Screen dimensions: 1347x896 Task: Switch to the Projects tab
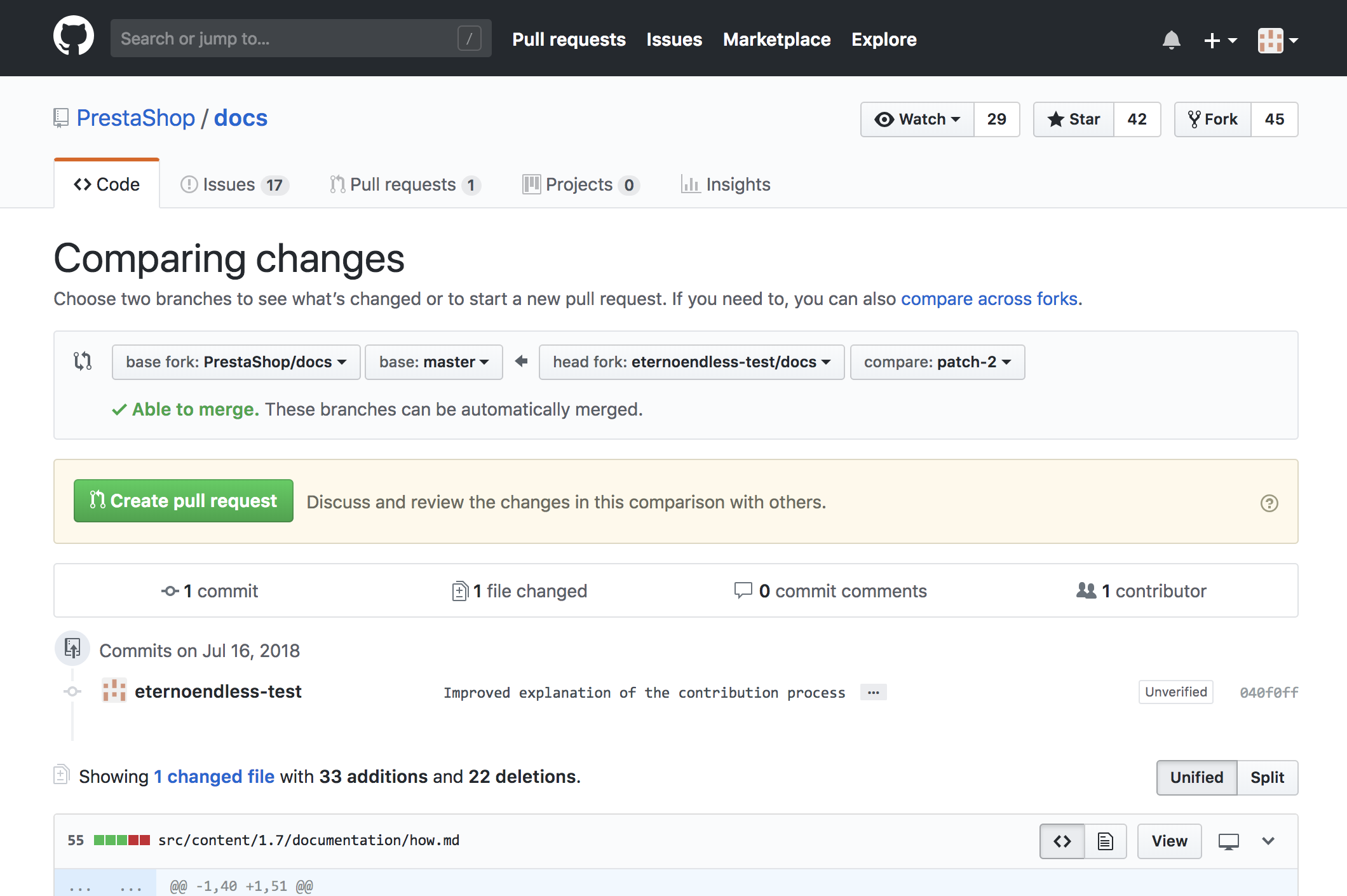pyautogui.click(x=581, y=184)
